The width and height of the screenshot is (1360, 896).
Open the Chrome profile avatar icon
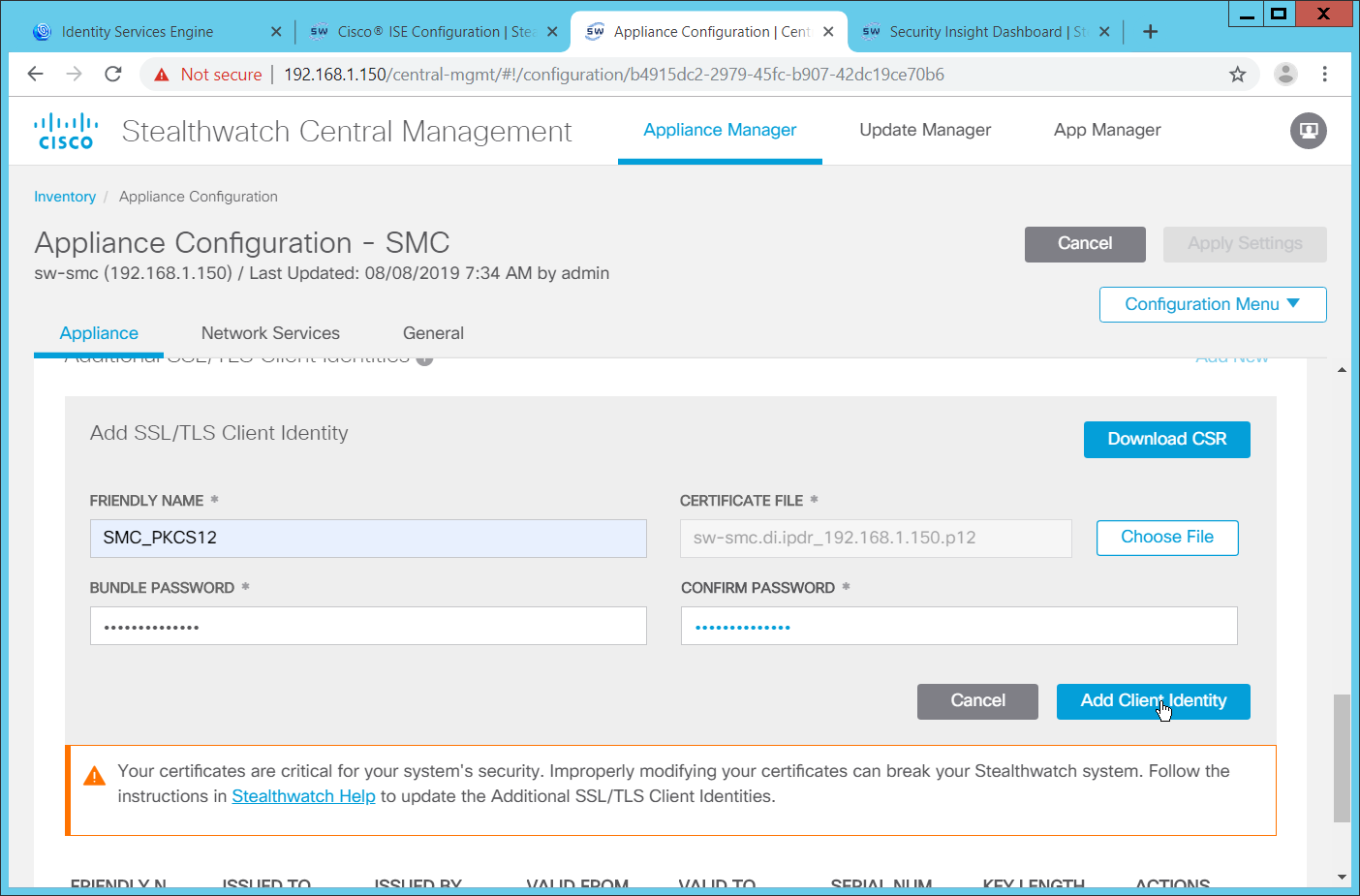tap(1285, 75)
